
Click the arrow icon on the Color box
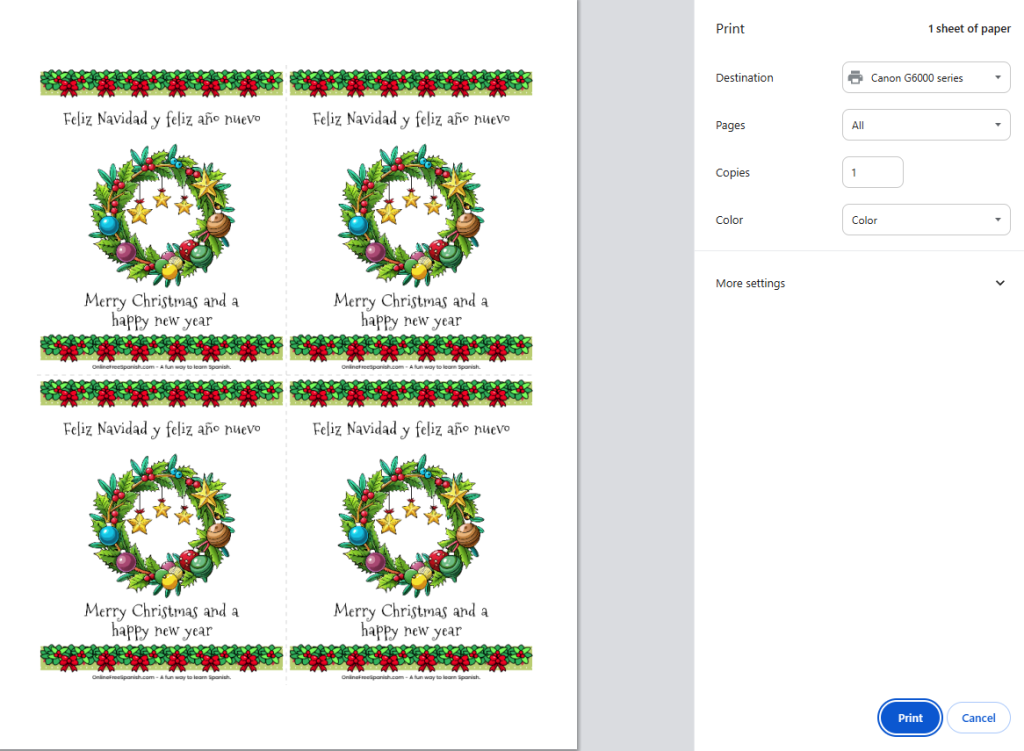click(997, 220)
